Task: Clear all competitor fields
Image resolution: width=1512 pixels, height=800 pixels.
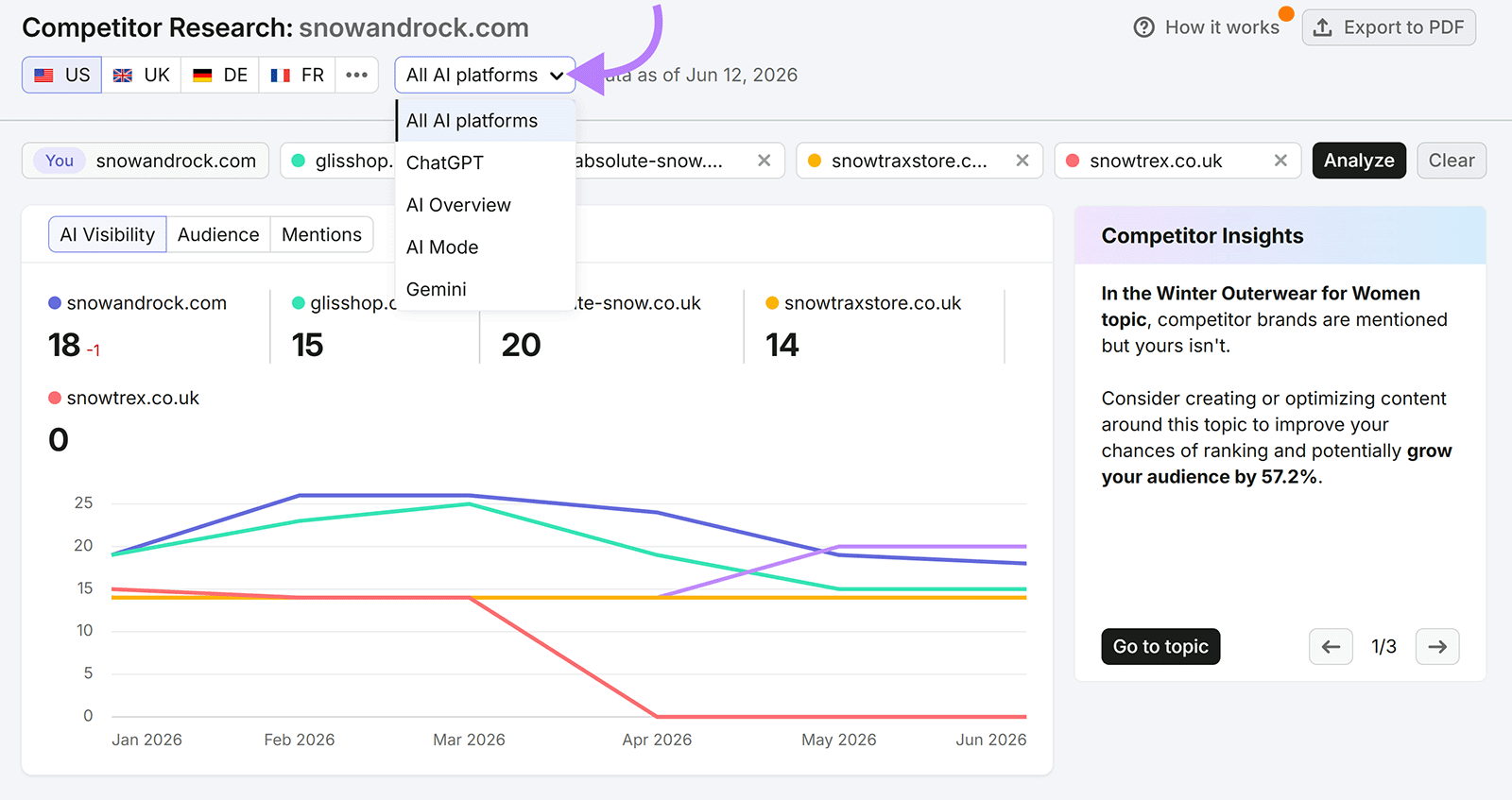Action: point(1452,161)
